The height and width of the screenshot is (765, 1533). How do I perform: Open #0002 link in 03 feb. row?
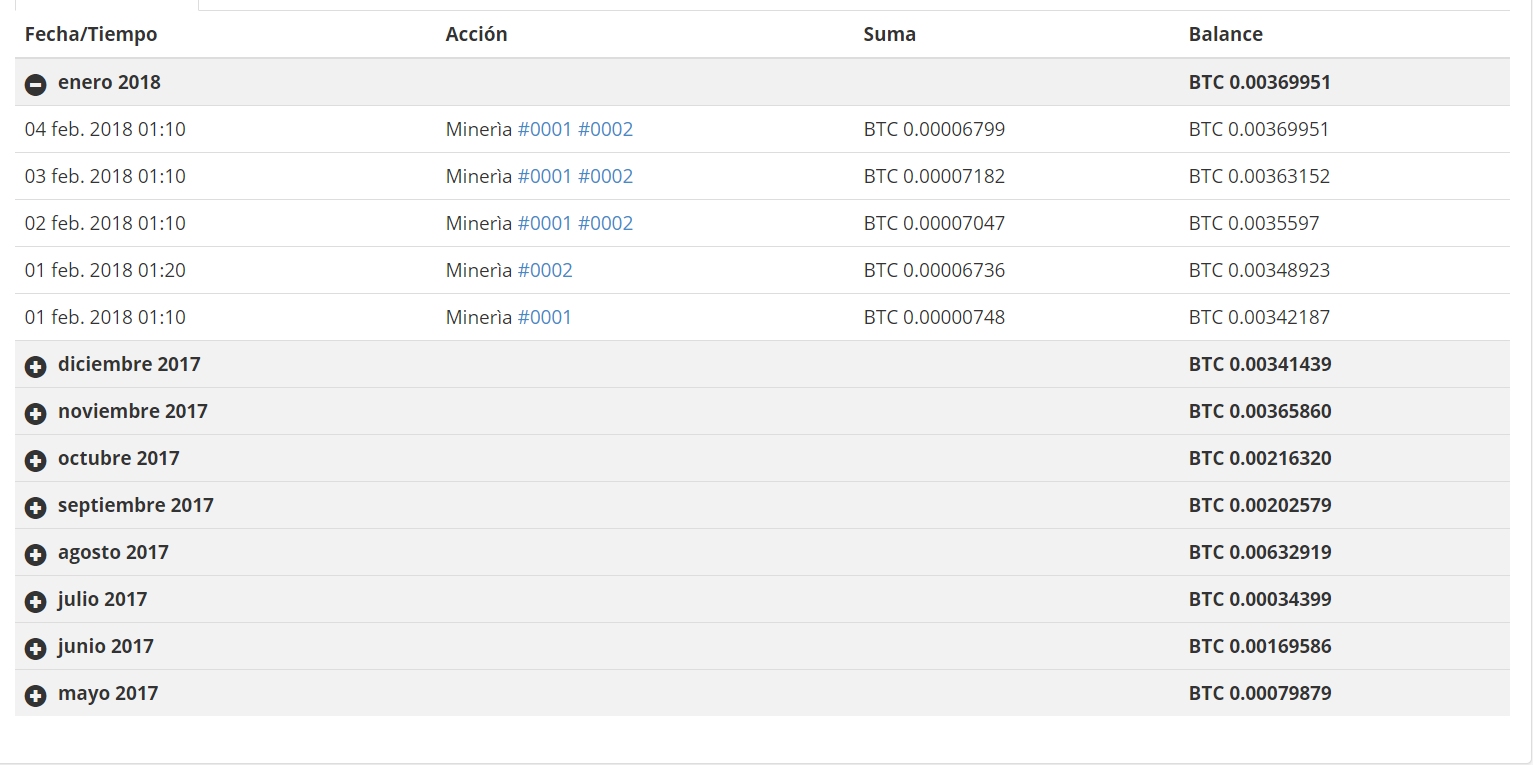605,176
